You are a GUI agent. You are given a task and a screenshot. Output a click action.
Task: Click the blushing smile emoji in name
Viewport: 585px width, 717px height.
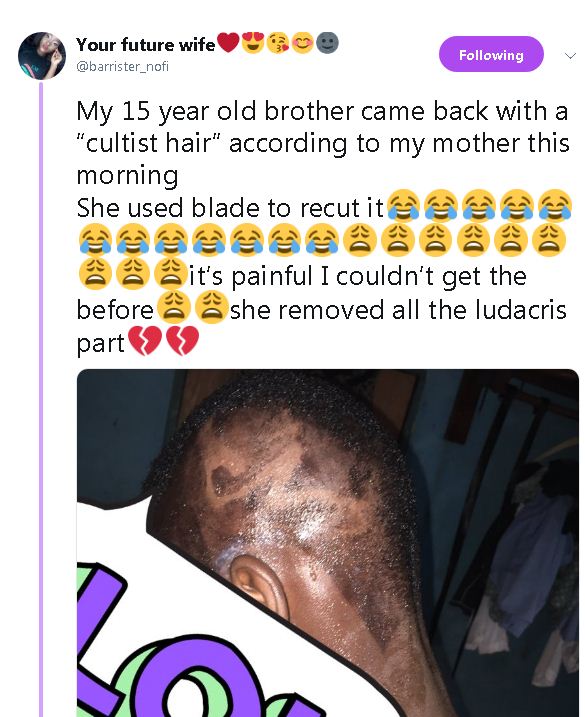click(x=302, y=43)
